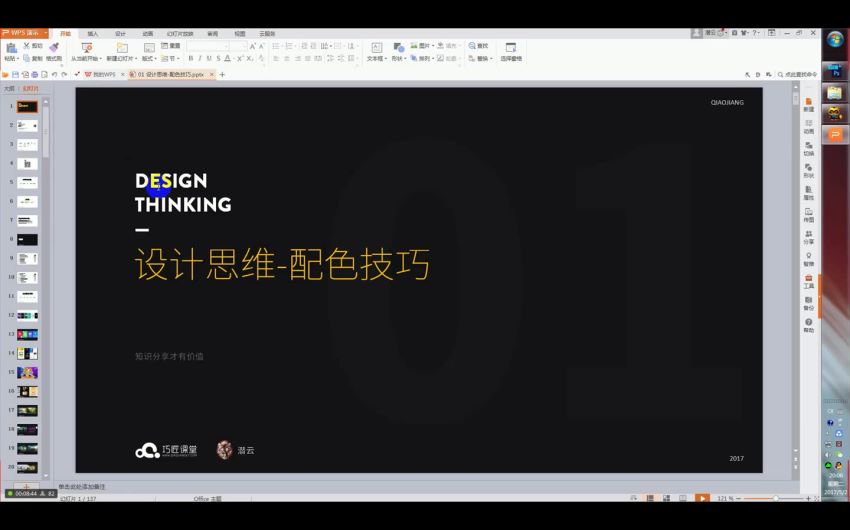Expand the WPS application menu dropdown
Screen dimensions: 850x530
pos(45,33)
